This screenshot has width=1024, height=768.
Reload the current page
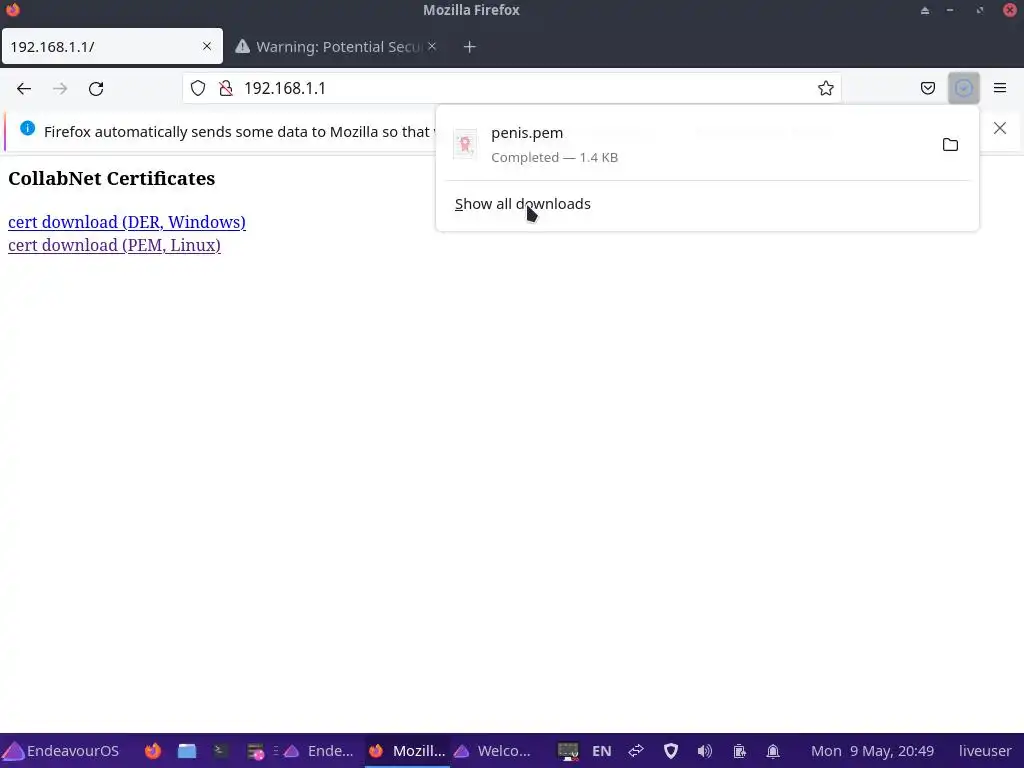tap(96, 88)
